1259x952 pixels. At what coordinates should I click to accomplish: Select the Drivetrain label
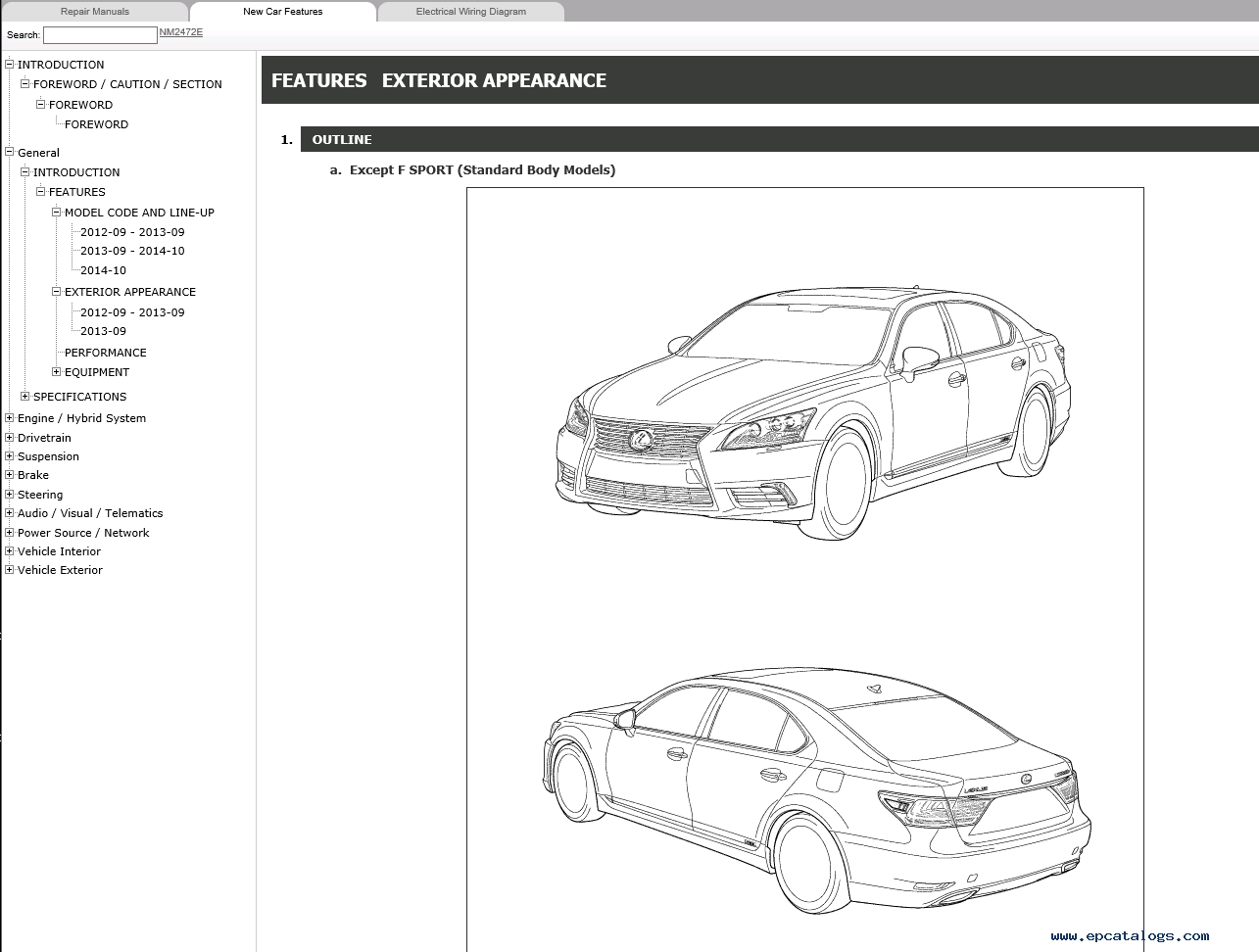pos(44,438)
